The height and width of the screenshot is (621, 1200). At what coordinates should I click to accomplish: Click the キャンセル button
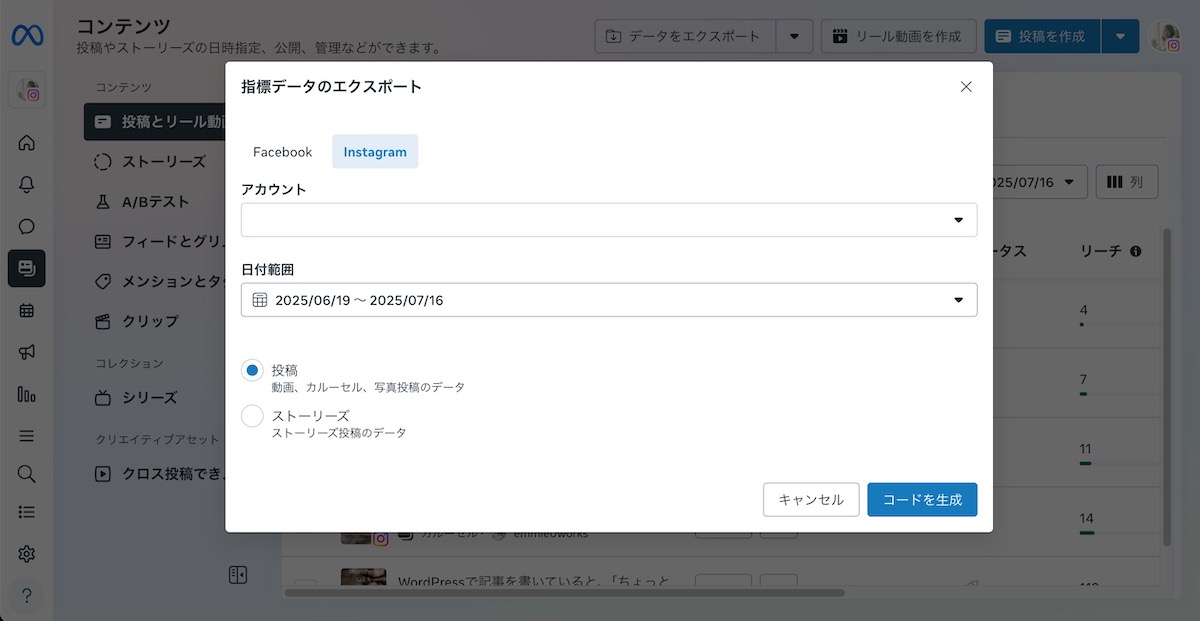pos(810,500)
